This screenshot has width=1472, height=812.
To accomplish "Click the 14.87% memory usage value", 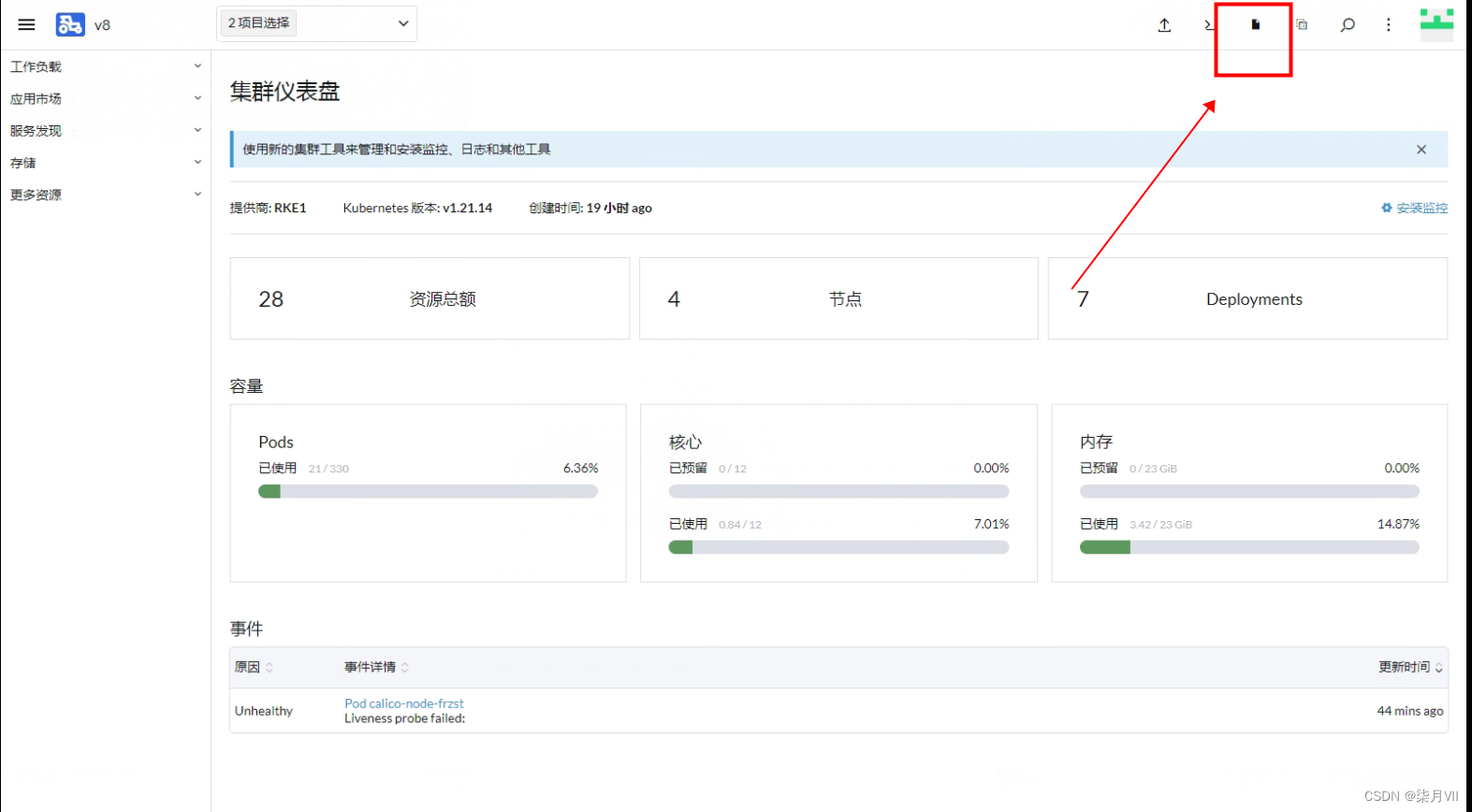I will pos(1398,524).
